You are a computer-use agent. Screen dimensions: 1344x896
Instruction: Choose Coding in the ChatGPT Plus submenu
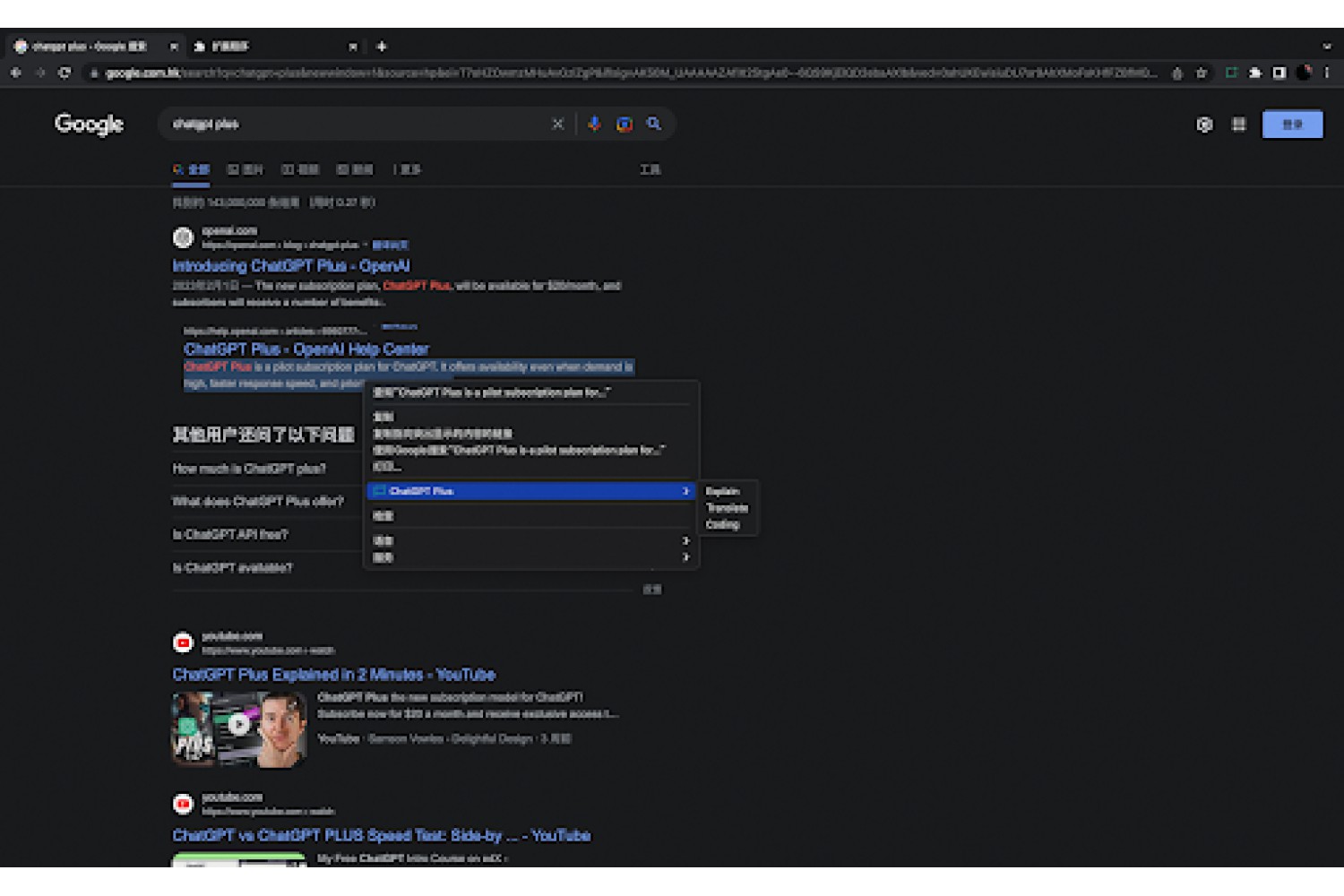[728, 525]
